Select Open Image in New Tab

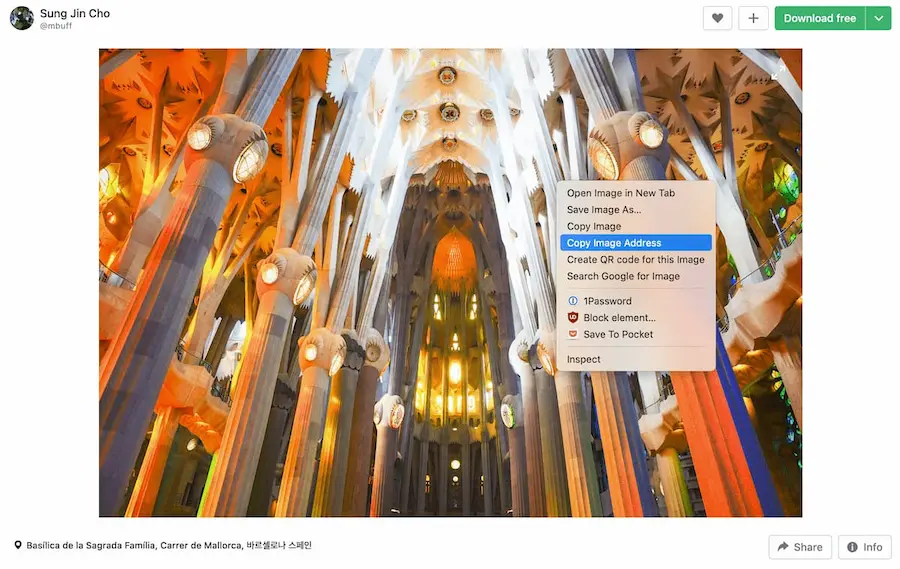point(620,193)
